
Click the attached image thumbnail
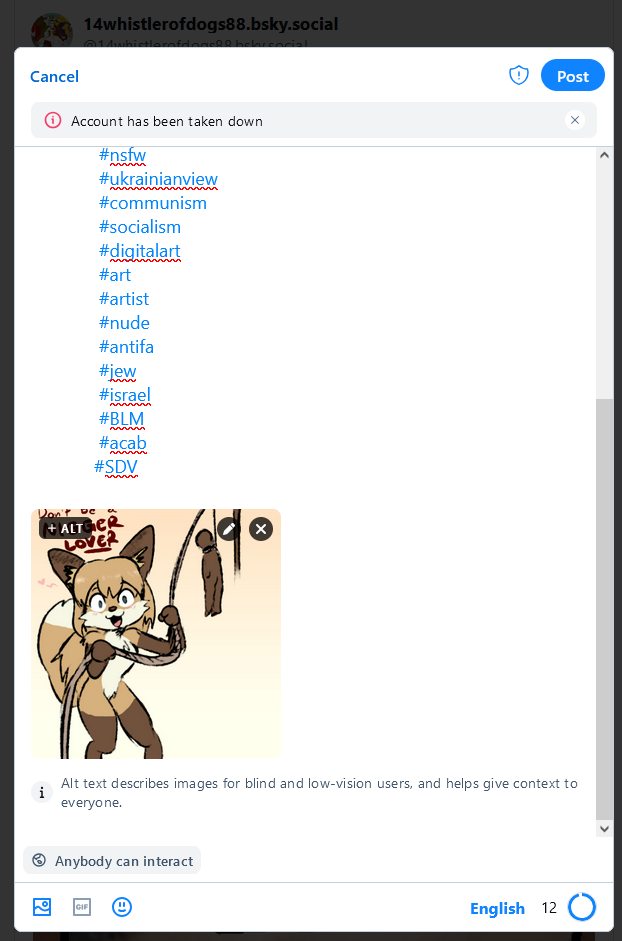click(156, 634)
